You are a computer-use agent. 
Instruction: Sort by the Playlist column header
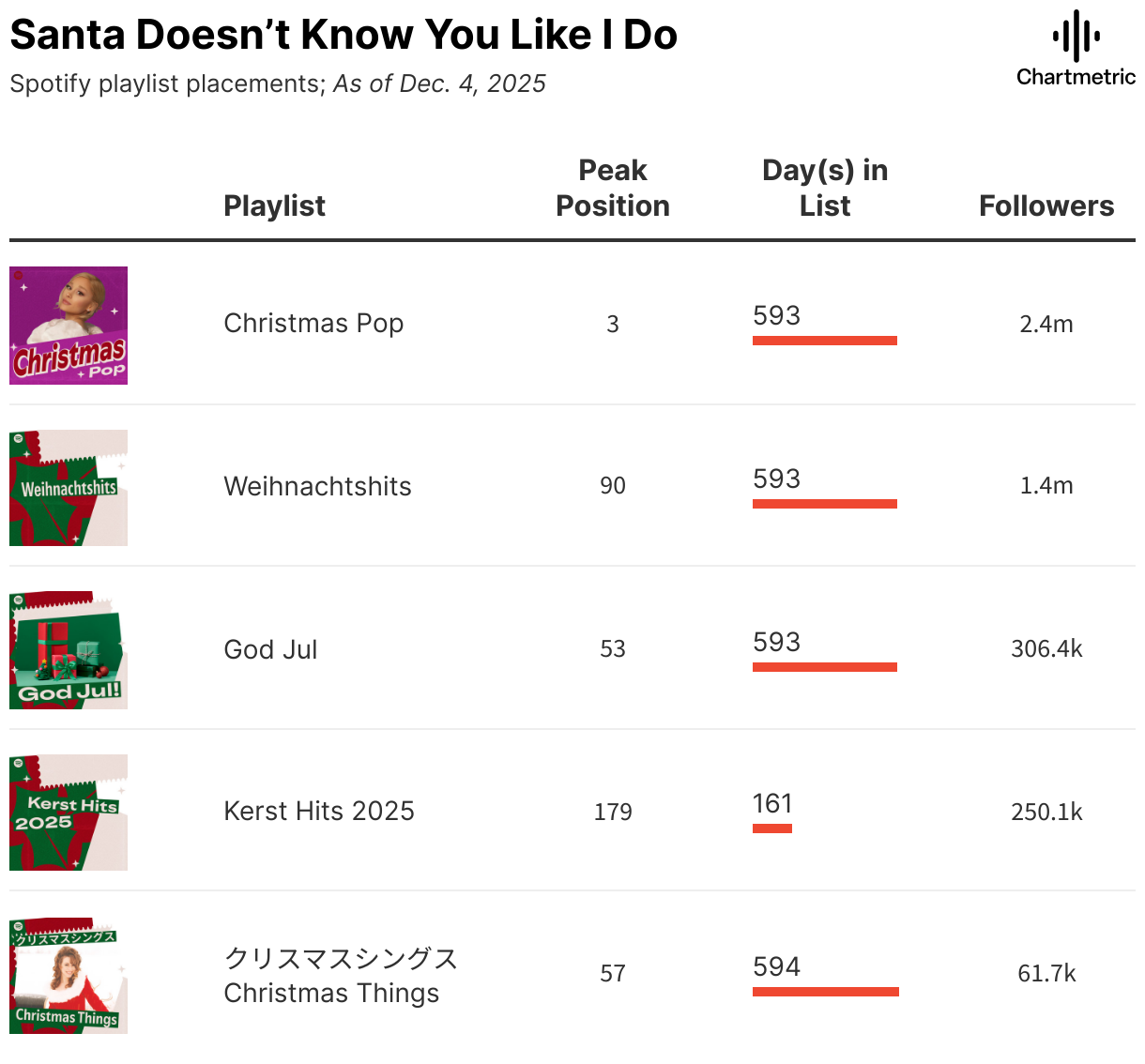click(x=274, y=205)
